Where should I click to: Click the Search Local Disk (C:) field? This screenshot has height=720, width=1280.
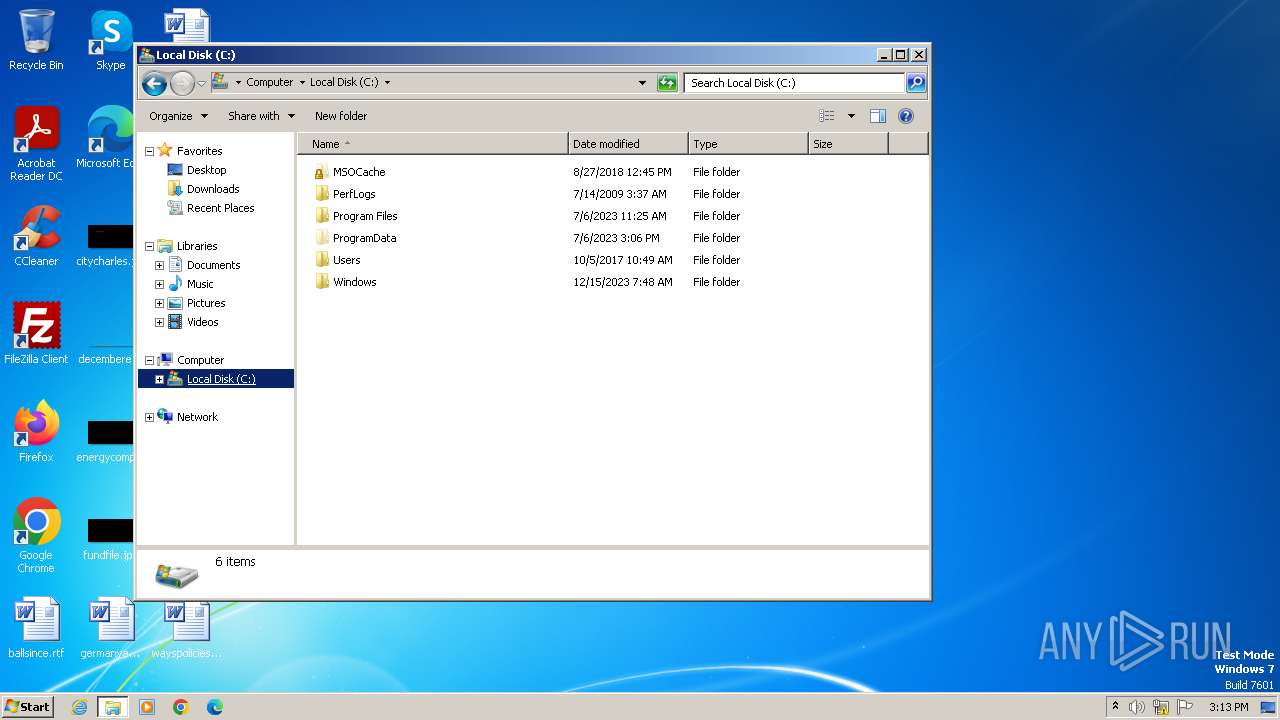(x=795, y=83)
